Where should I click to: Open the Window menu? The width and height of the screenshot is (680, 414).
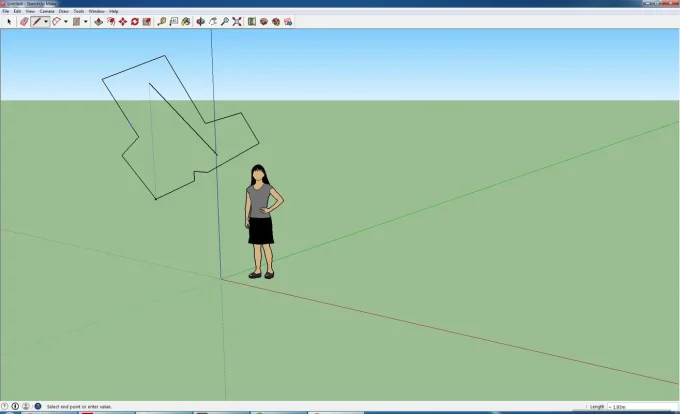tap(96, 11)
